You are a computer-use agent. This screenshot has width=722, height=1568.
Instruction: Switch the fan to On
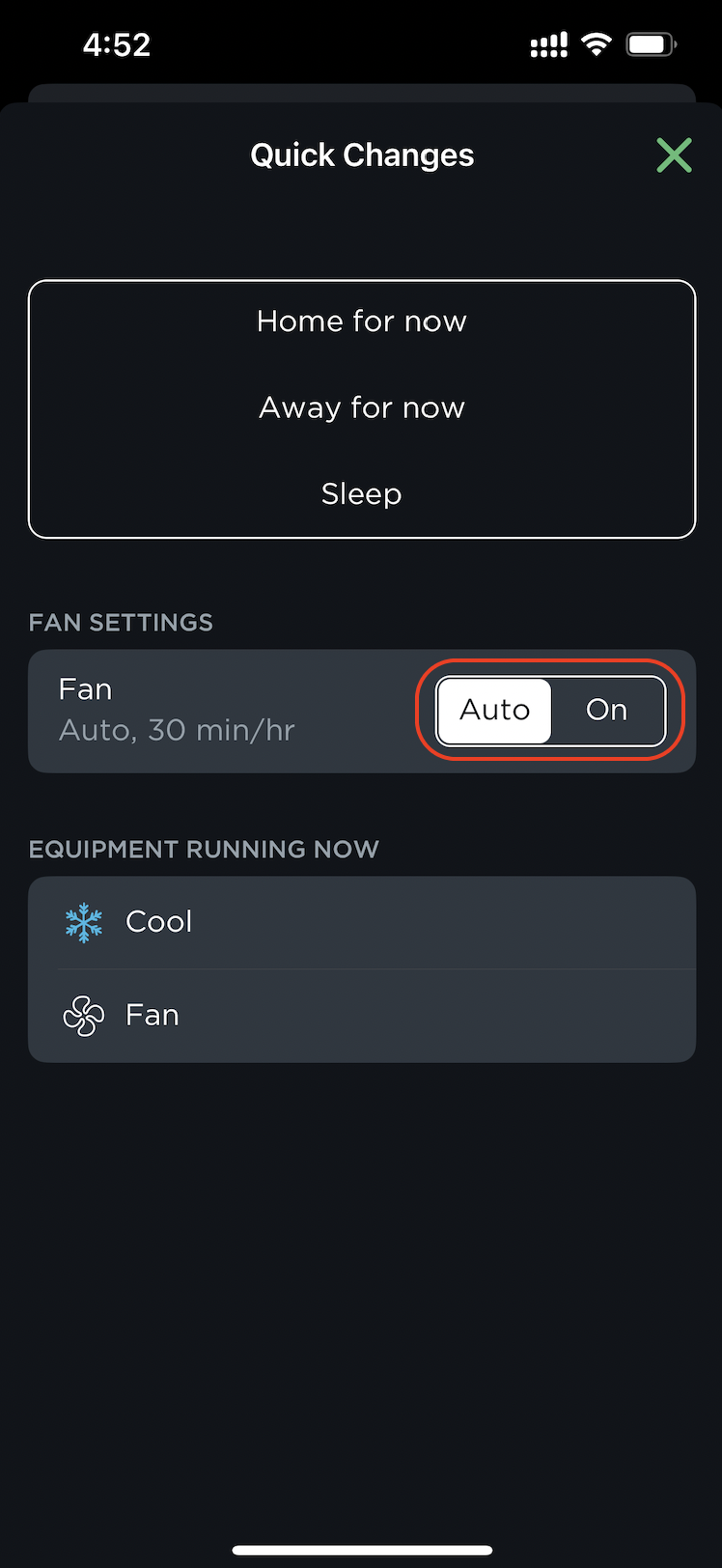pos(607,710)
